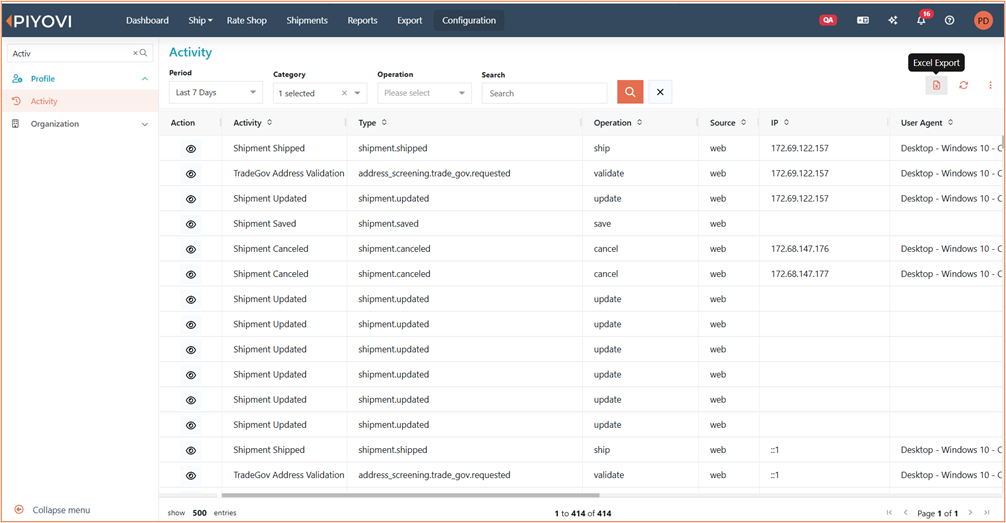View the last TradeGov Address Validation row

[191, 476]
